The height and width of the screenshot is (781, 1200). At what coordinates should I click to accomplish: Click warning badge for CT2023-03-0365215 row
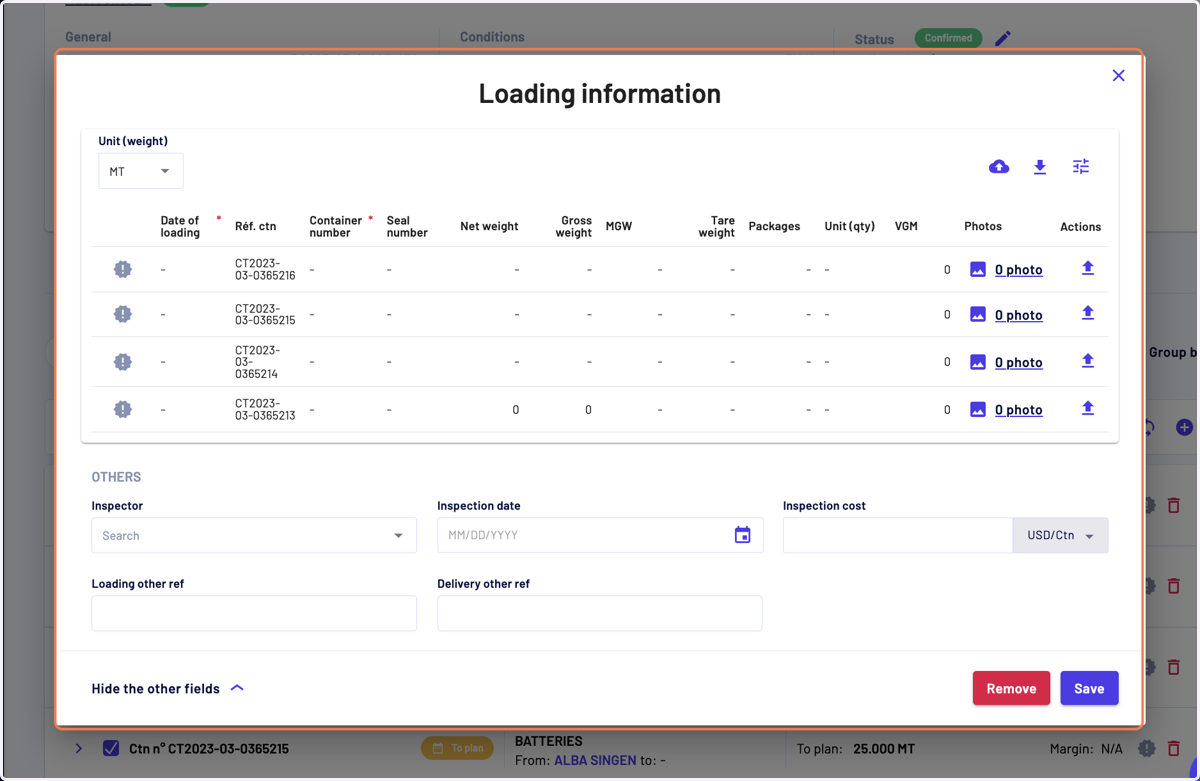point(123,314)
